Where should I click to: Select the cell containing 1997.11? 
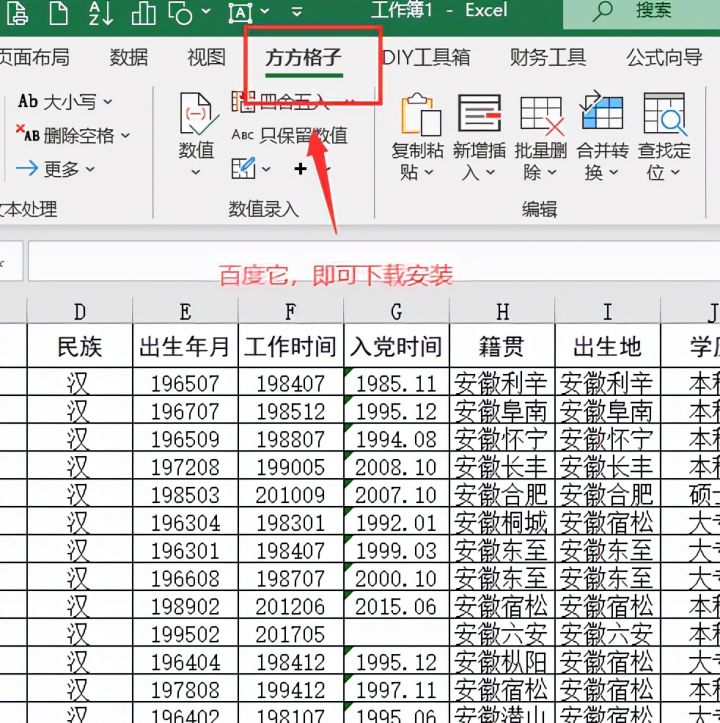point(396,689)
